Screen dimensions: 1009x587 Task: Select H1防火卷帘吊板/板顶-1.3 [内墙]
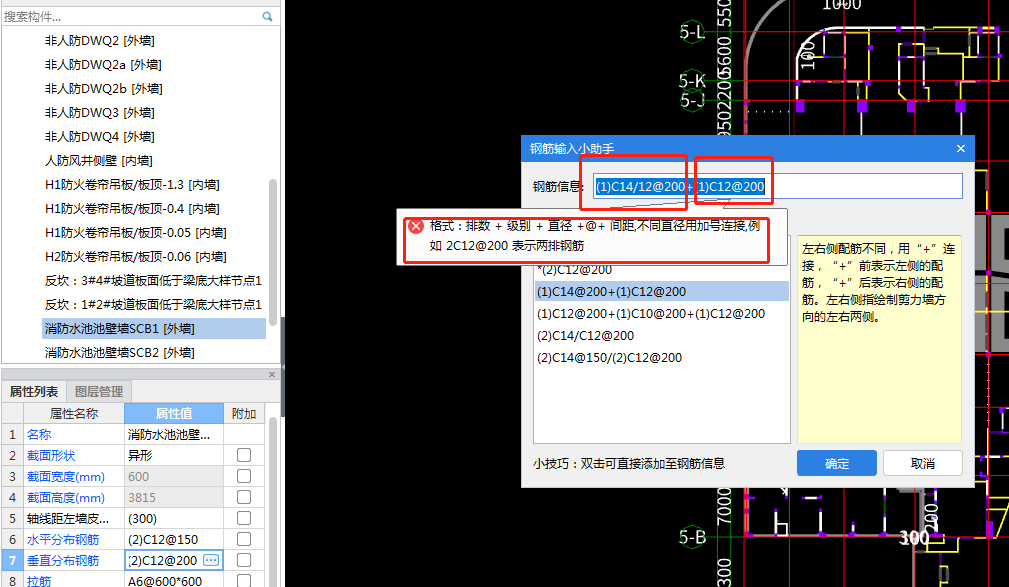[x=132, y=185]
